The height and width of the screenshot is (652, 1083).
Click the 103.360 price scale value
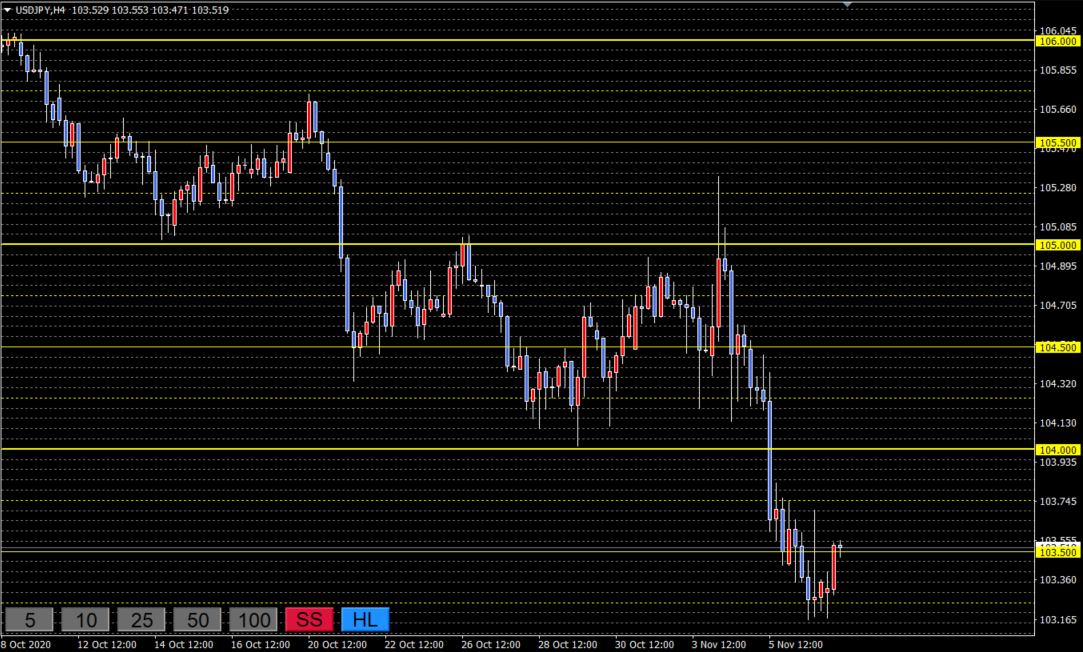click(1058, 579)
